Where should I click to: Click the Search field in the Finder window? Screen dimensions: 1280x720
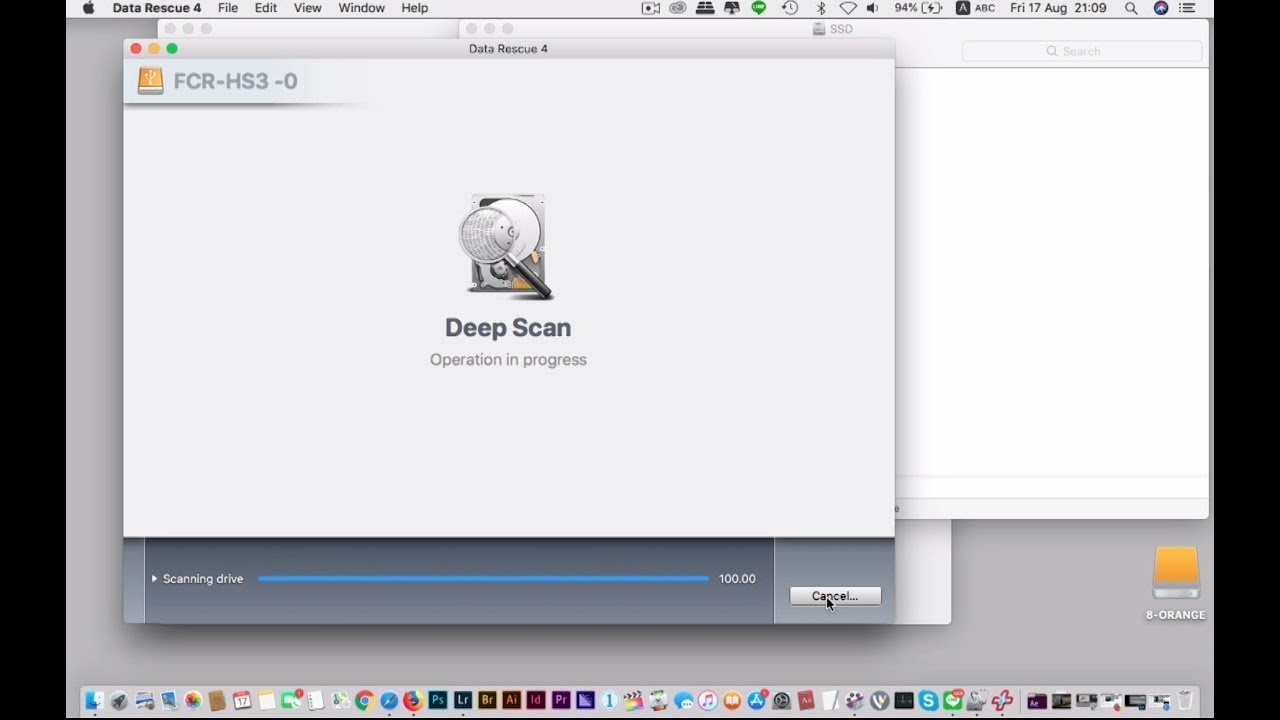tap(1082, 51)
